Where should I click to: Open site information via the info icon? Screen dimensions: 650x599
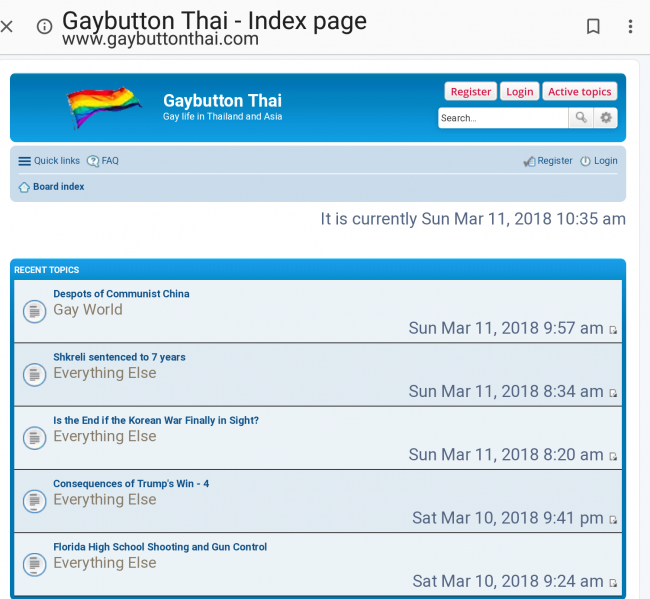(44, 27)
